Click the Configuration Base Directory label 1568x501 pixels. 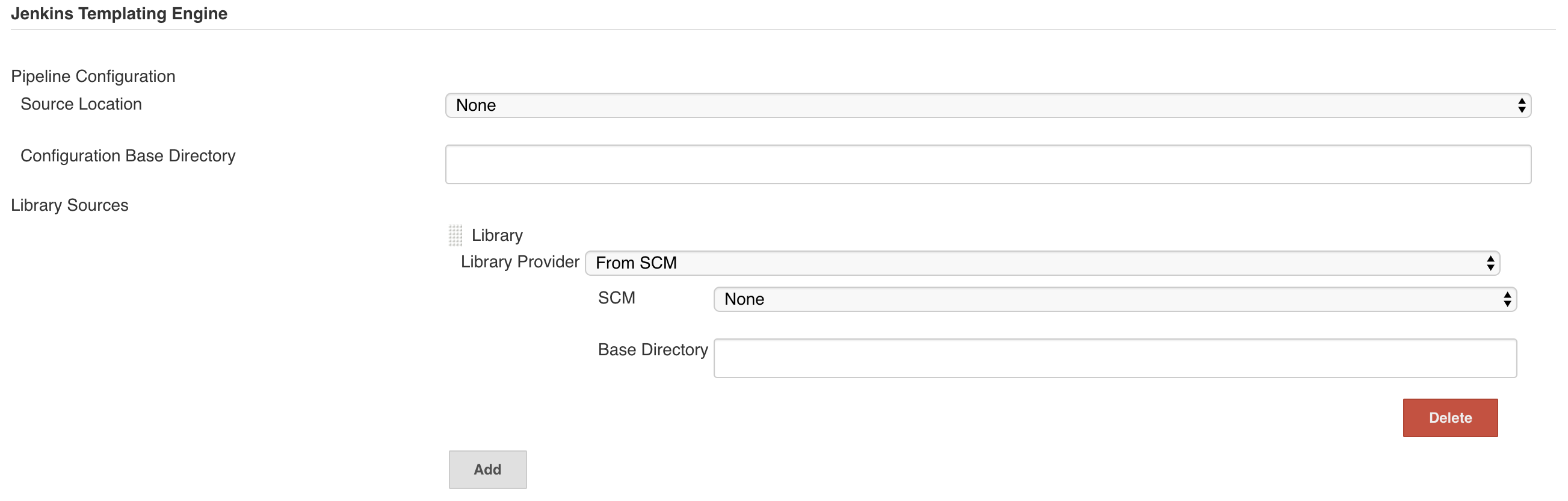pos(128,156)
